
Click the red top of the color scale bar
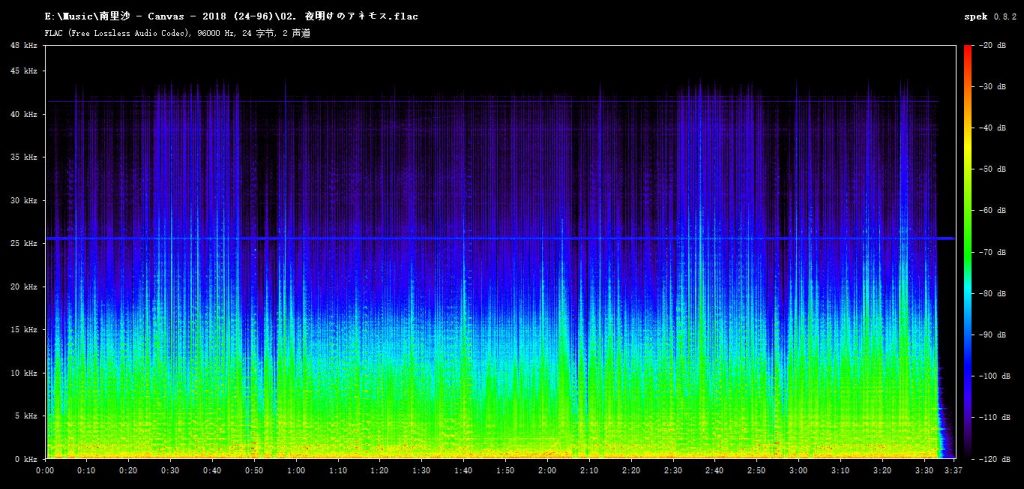pyautogui.click(x=967, y=52)
